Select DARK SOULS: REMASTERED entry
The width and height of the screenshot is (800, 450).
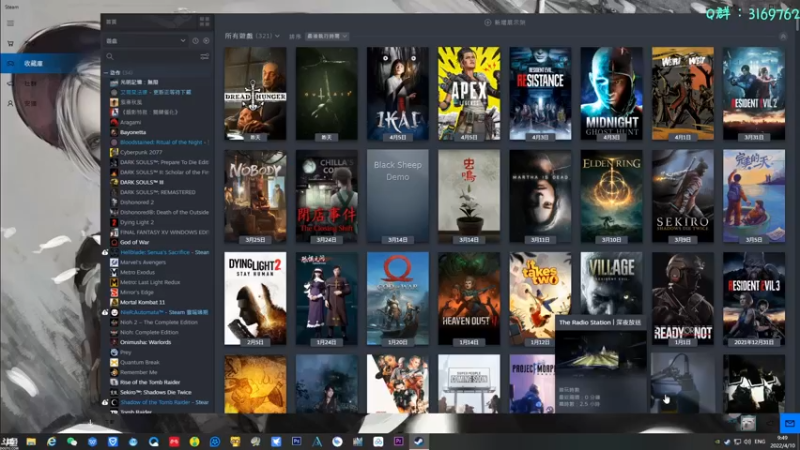[158, 192]
